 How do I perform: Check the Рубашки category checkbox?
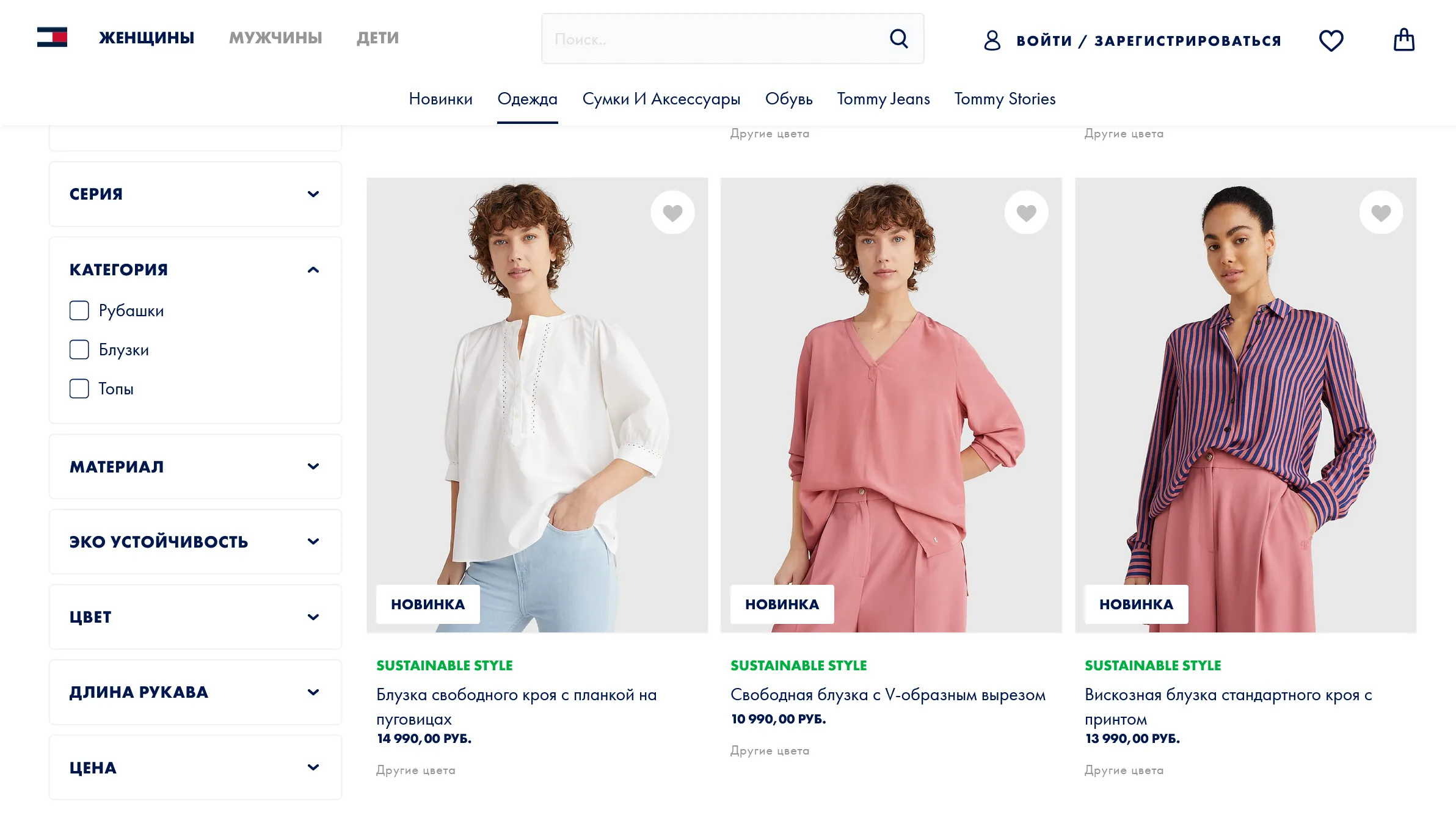pyautogui.click(x=79, y=311)
